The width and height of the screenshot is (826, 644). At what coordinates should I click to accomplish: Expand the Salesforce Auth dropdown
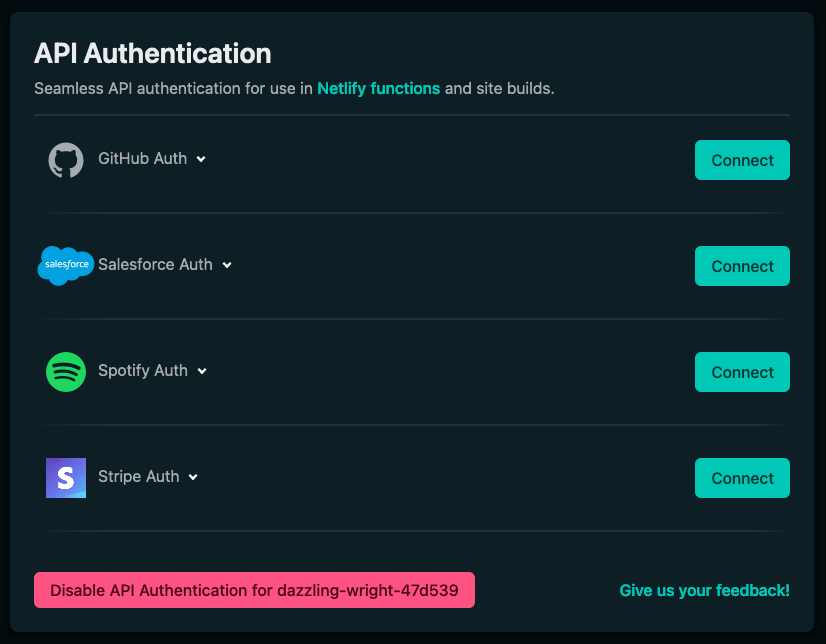226,265
